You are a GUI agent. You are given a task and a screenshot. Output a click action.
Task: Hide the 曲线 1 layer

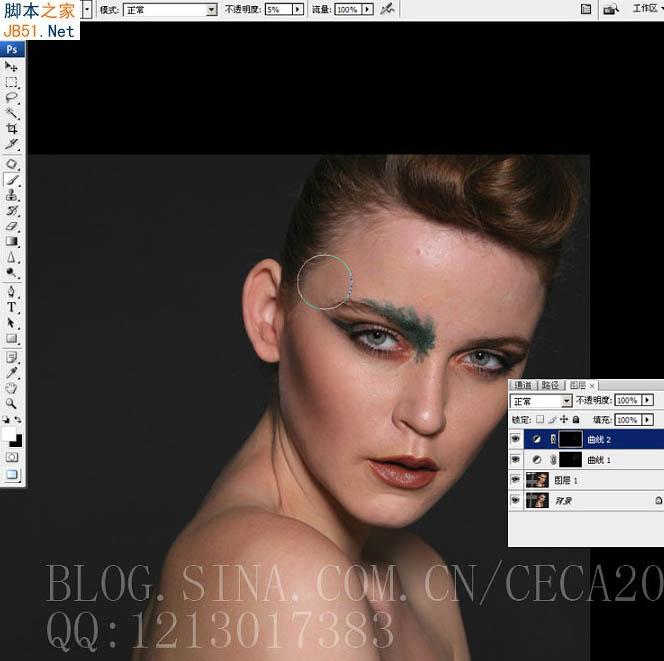[x=515, y=459]
